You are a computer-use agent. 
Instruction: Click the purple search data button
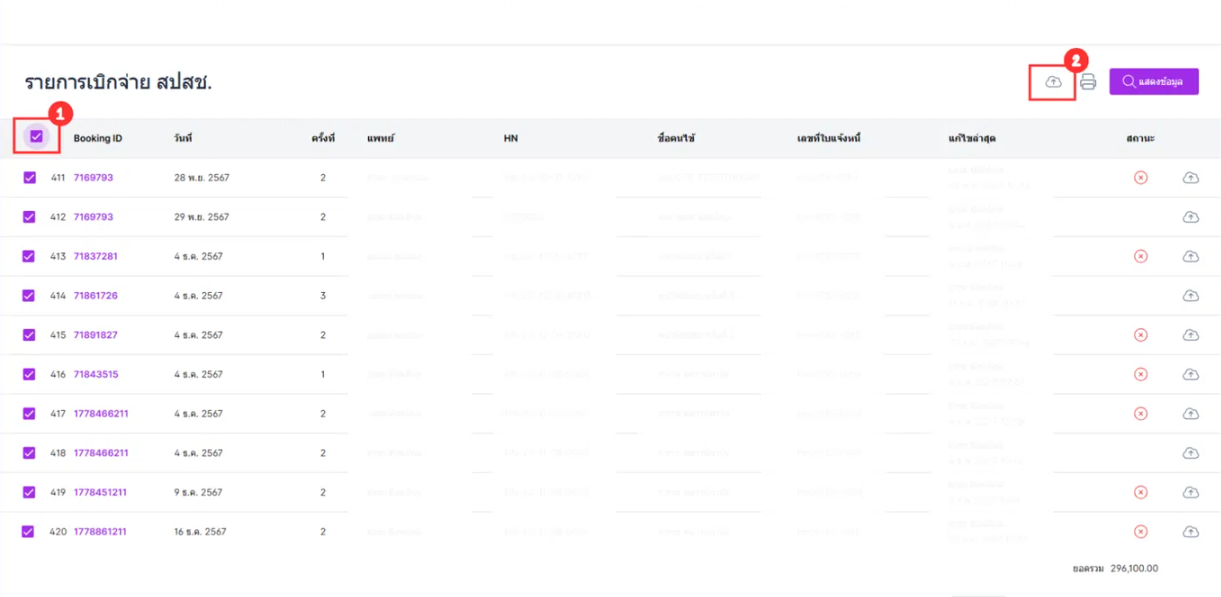click(1153, 82)
